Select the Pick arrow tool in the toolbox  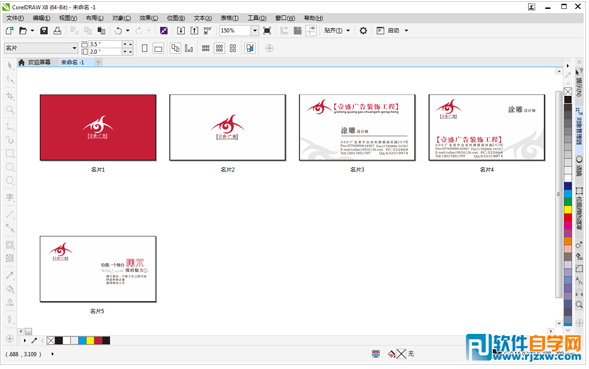point(10,66)
